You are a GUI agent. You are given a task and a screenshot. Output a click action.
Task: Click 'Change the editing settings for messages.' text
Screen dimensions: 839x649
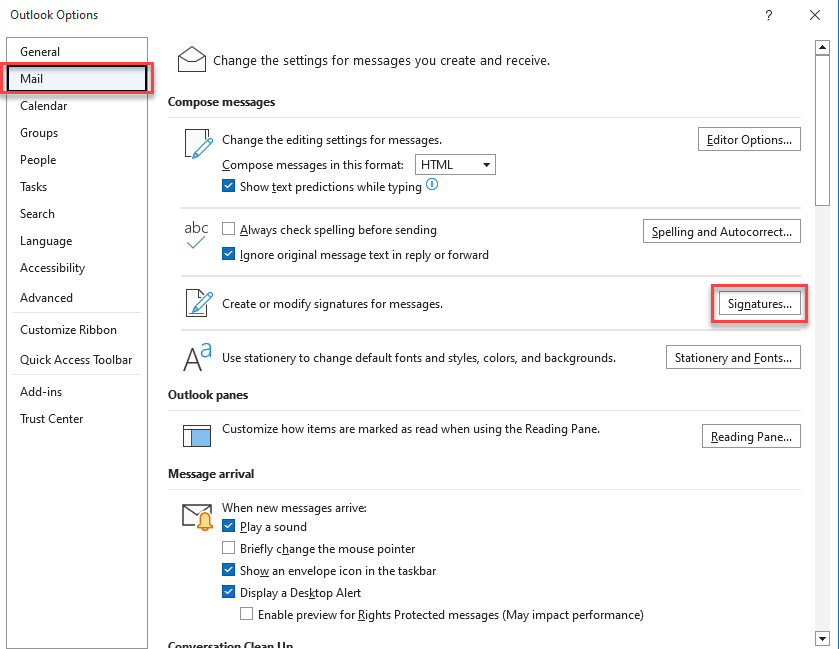tap(332, 140)
